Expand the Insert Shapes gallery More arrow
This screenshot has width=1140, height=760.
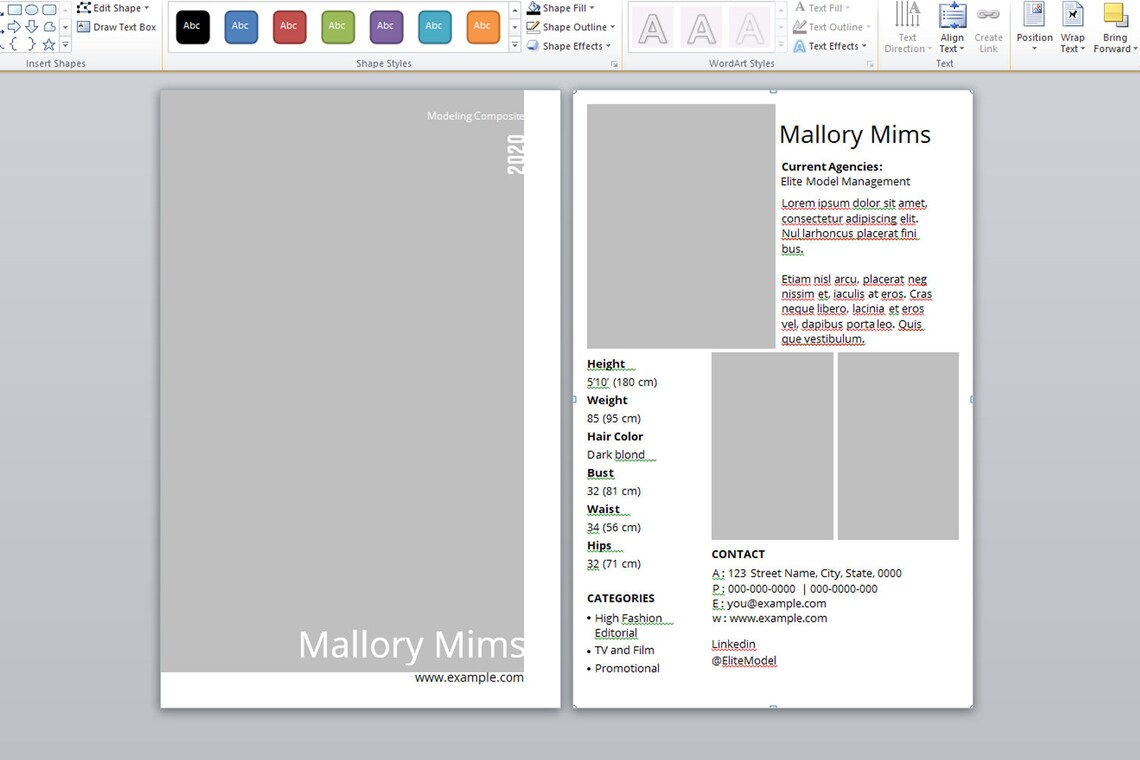65,43
